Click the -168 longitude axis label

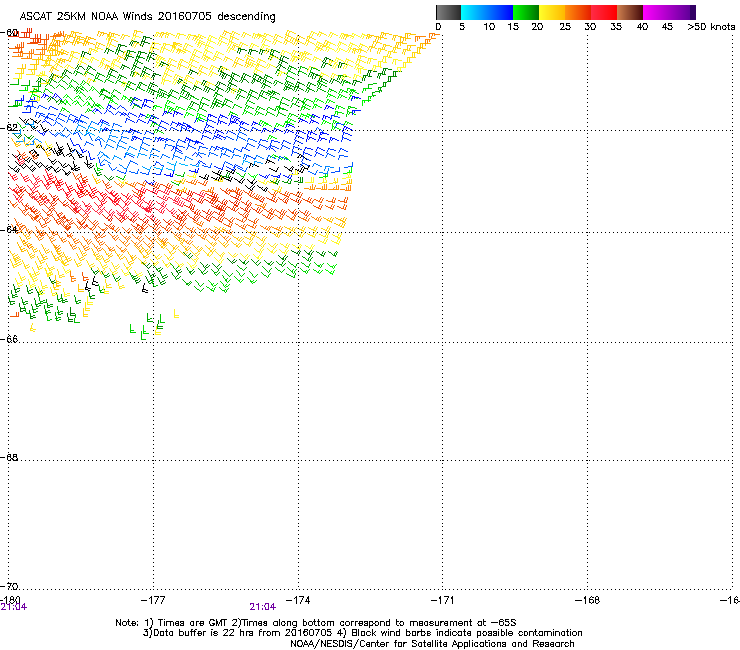[x=588, y=600]
